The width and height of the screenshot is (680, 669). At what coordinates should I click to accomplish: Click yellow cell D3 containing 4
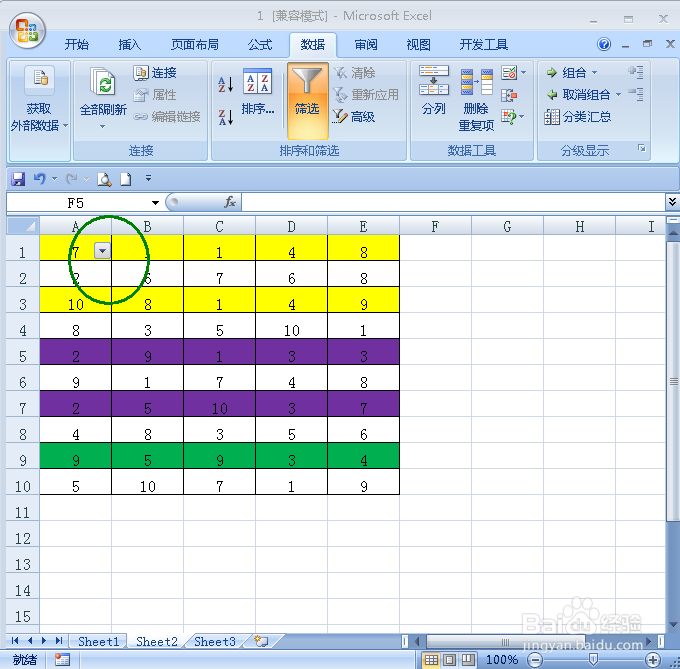tap(291, 300)
